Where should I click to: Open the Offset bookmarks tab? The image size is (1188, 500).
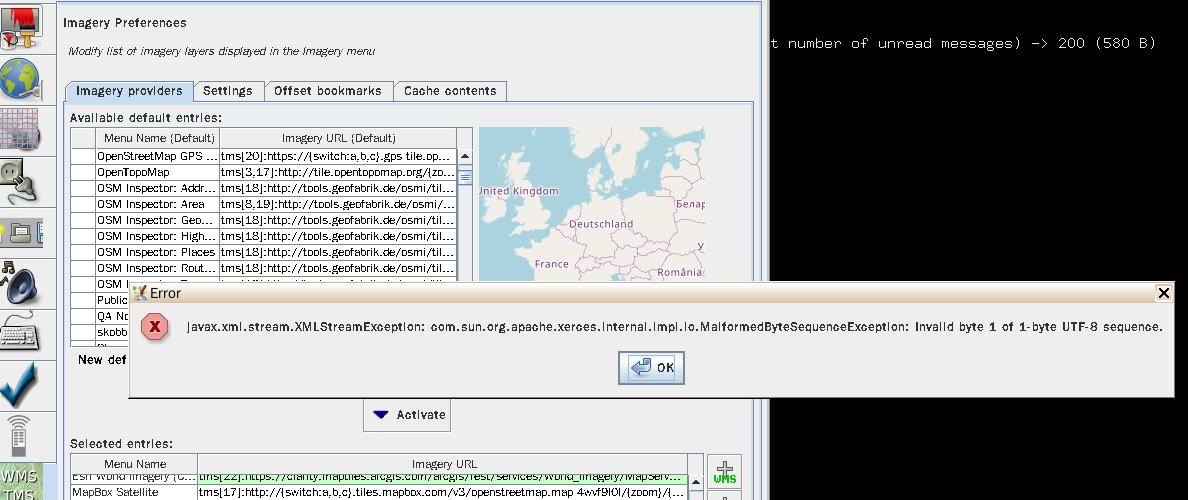328,91
